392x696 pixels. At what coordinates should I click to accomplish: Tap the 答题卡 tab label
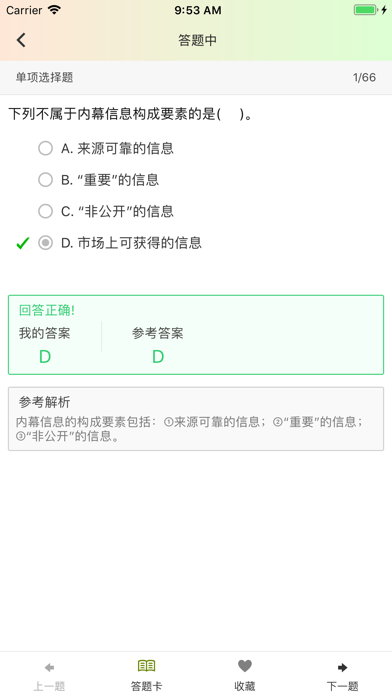point(147,686)
